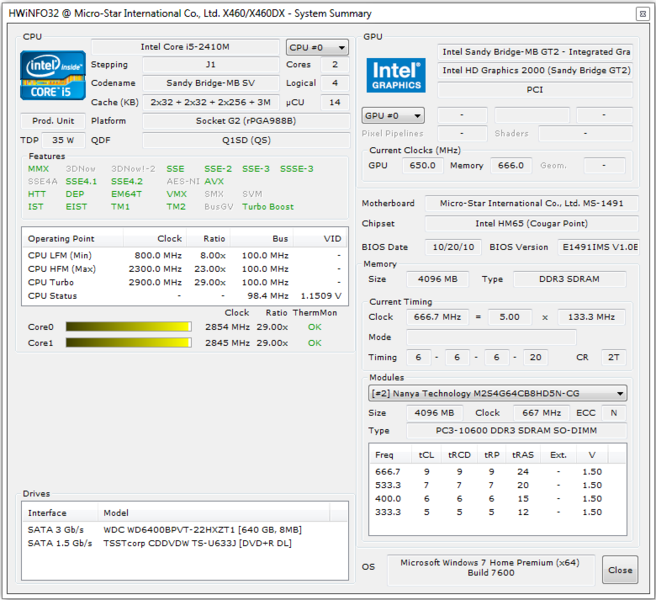Click the Cache (KB) value field

click(211, 102)
